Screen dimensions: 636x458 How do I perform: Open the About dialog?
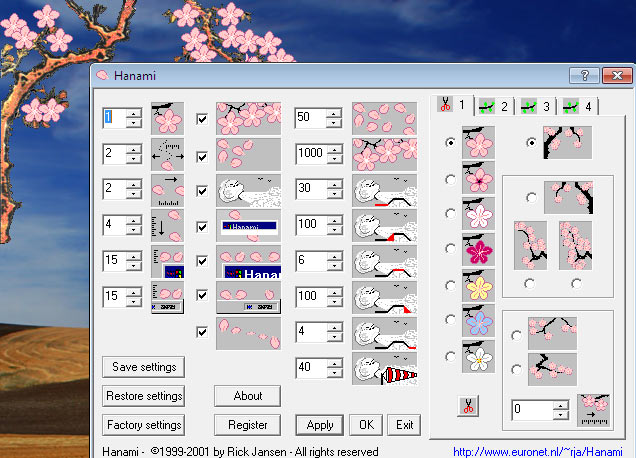point(247,396)
